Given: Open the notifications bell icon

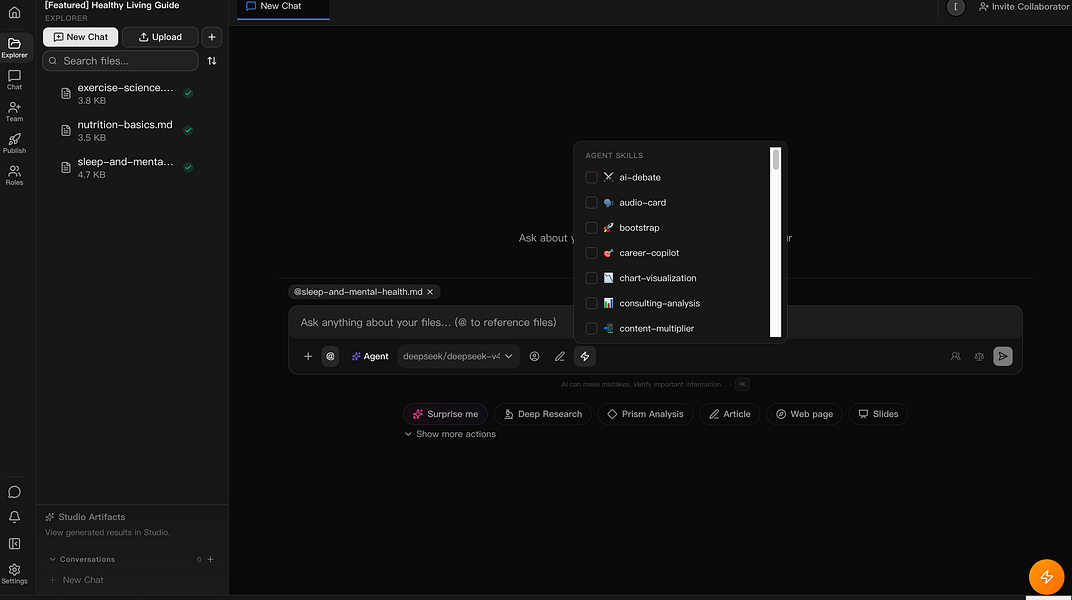Looking at the screenshot, I should [14, 517].
